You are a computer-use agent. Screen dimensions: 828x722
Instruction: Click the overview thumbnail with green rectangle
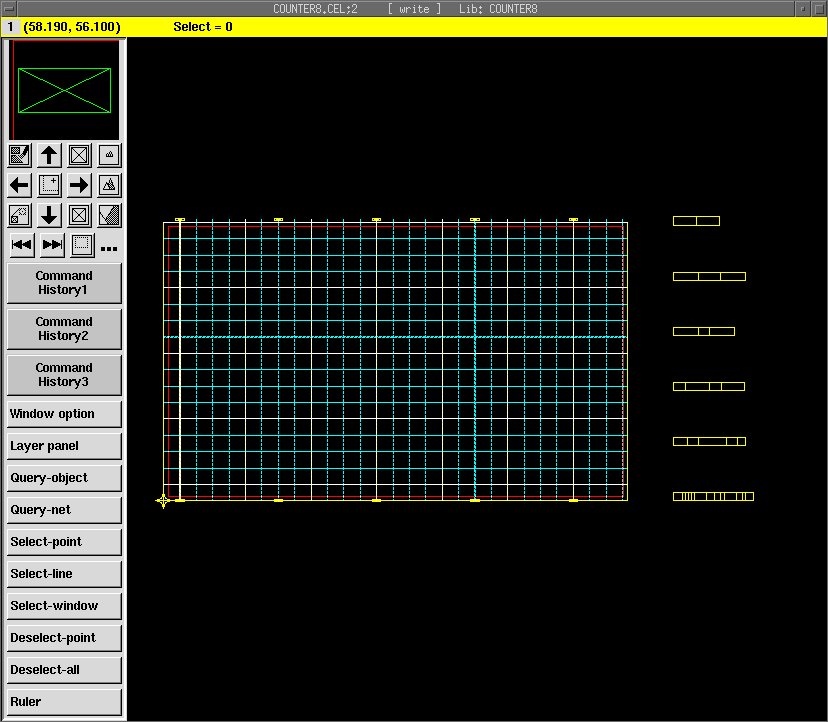point(64,90)
